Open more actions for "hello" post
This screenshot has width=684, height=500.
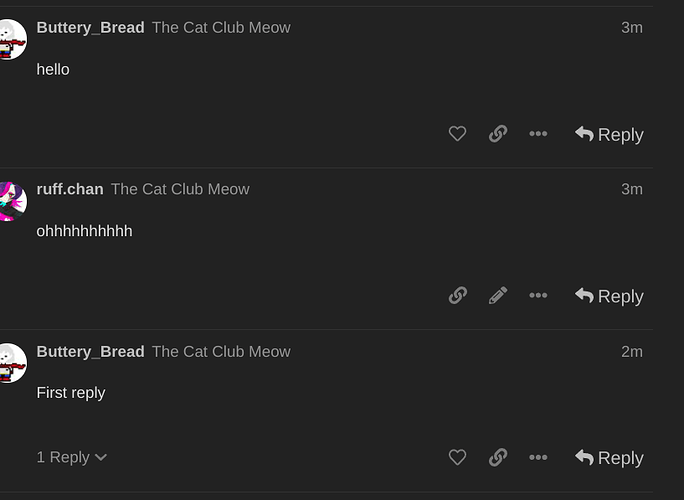538,134
